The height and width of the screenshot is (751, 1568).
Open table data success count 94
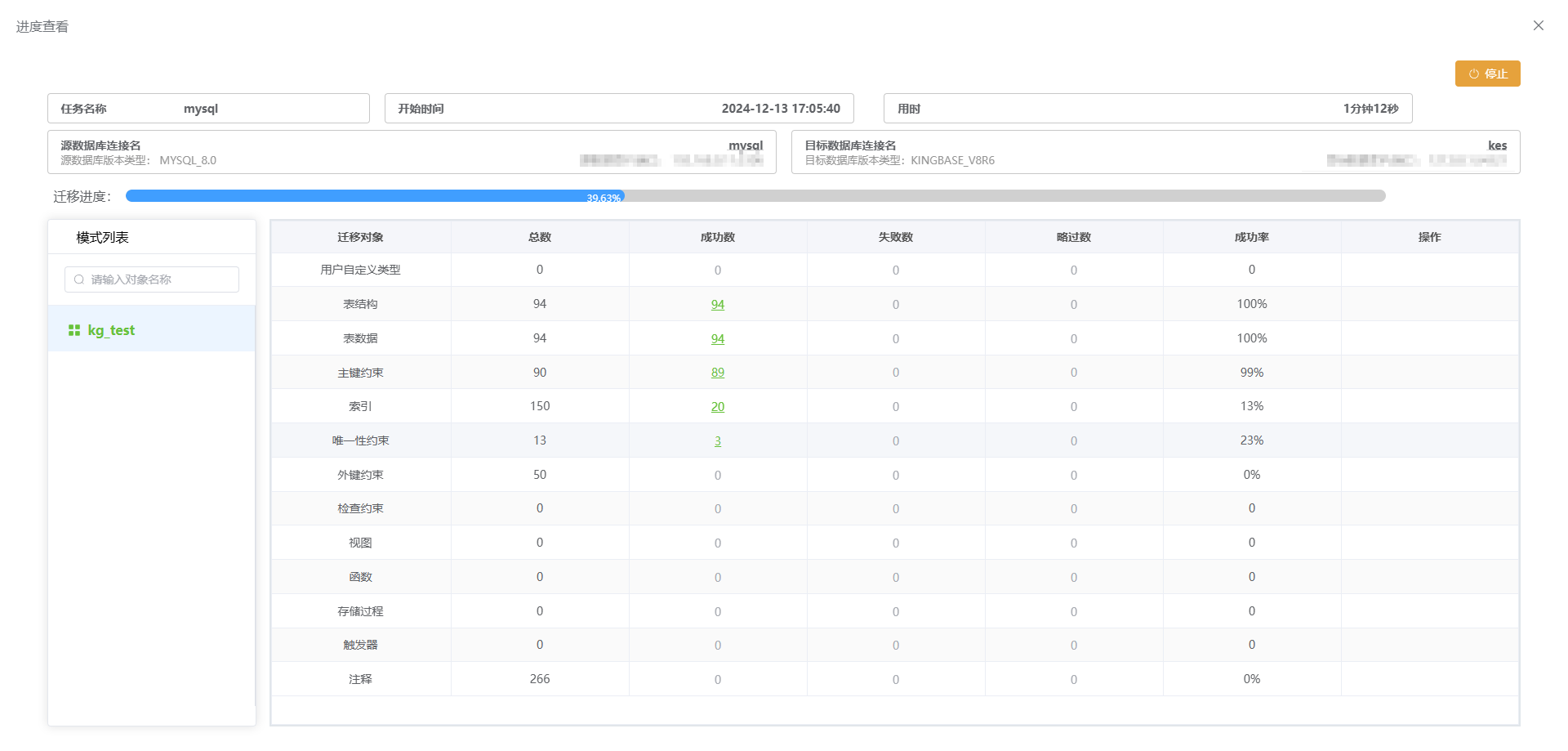click(x=717, y=339)
